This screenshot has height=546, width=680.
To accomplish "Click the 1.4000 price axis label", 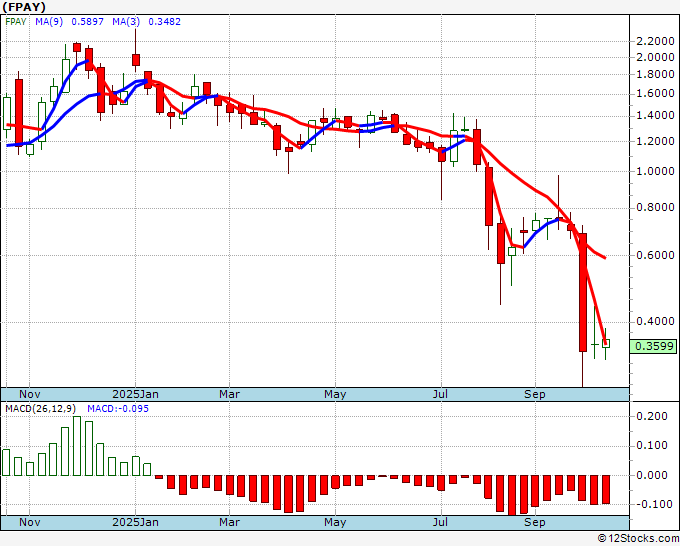I will point(655,115).
